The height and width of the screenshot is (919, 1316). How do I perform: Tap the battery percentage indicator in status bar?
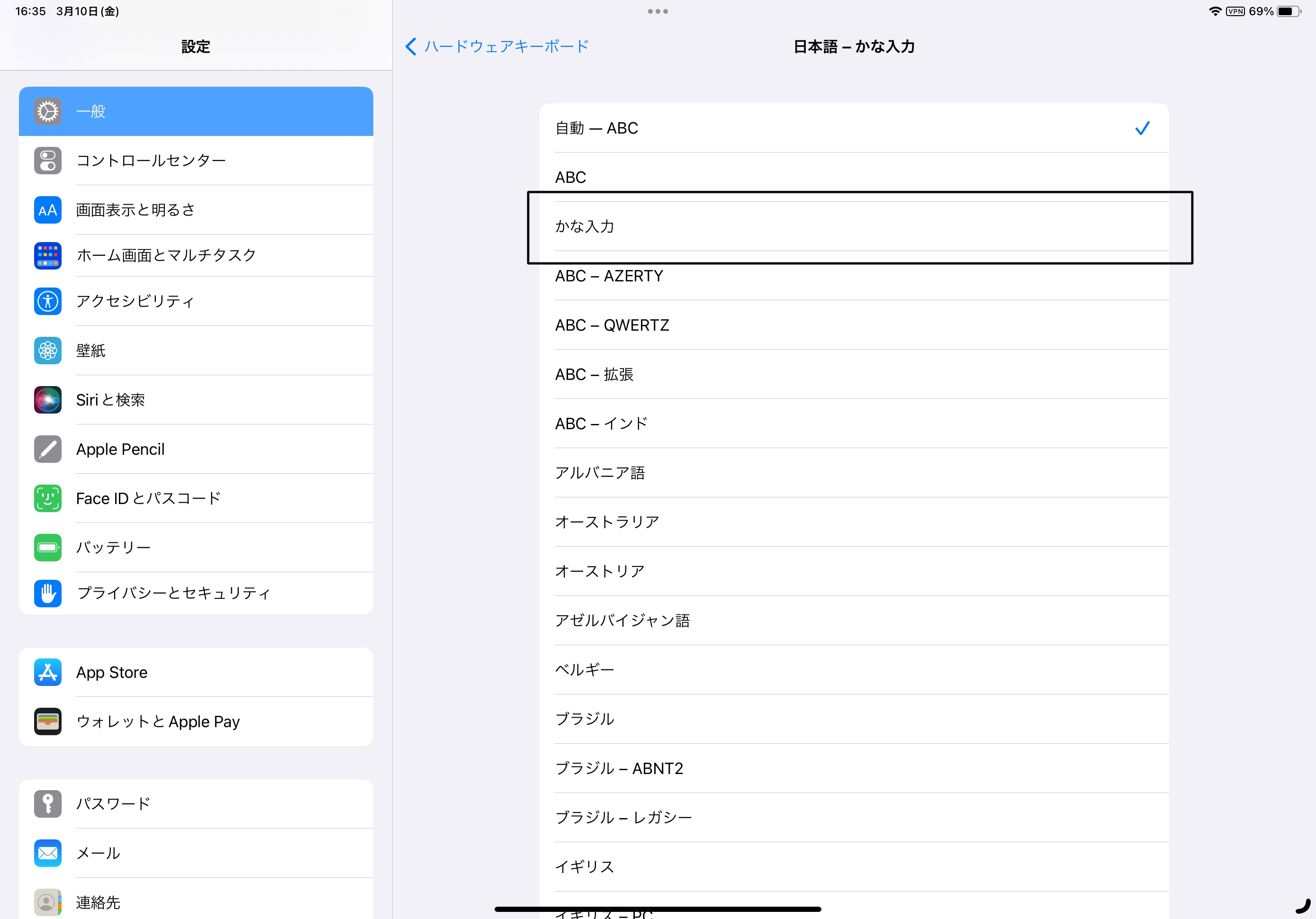pyautogui.click(x=1261, y=11)
